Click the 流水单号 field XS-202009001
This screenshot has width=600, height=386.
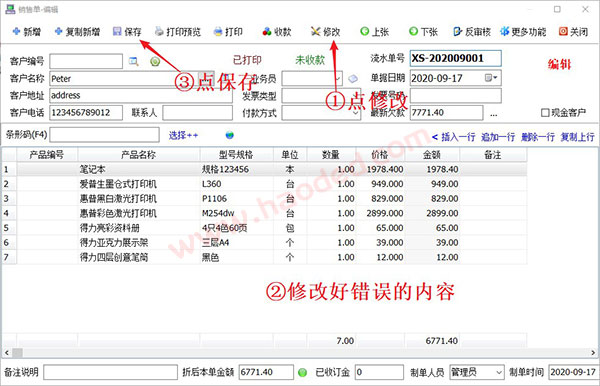[x=455, y=58]
